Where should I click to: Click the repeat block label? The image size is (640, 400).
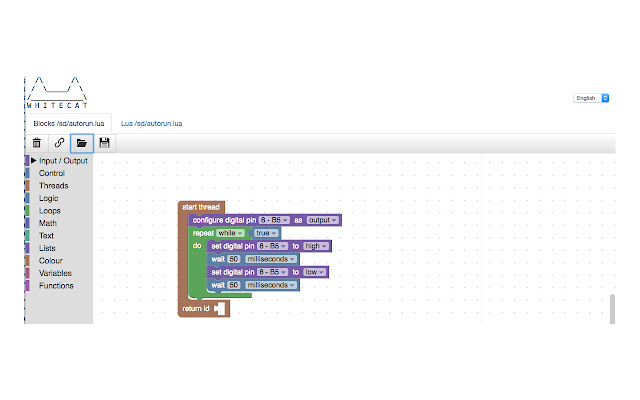click(203, 233)
